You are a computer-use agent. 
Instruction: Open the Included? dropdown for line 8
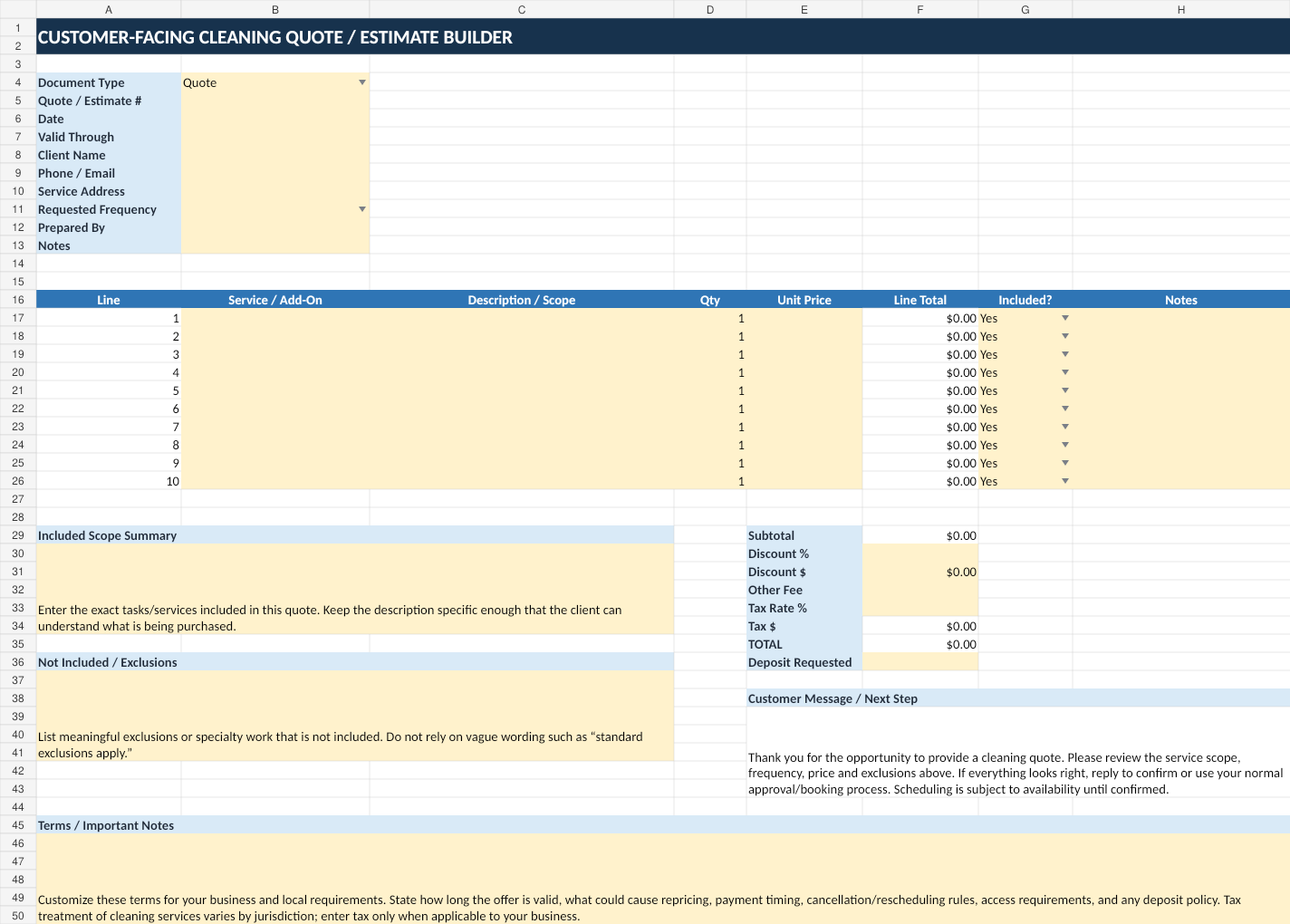[x=1065, y=445]
